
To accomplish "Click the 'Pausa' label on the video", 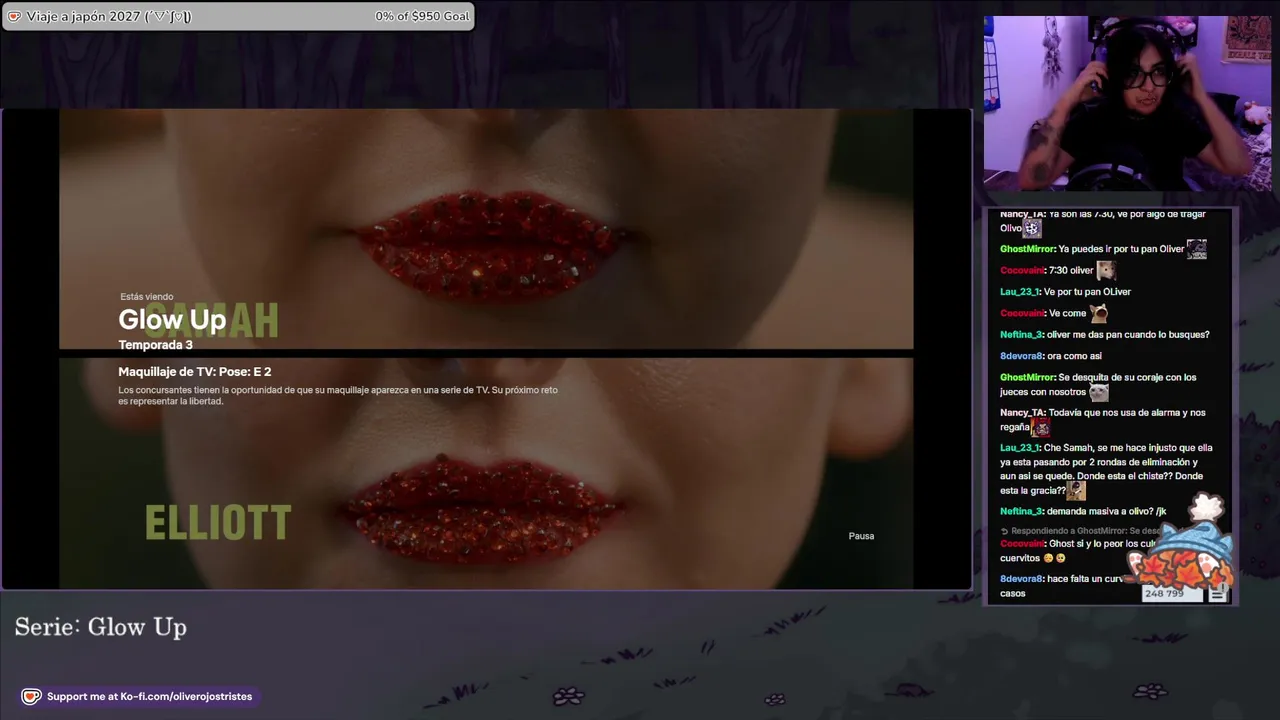I will click(x=861, y=536).
